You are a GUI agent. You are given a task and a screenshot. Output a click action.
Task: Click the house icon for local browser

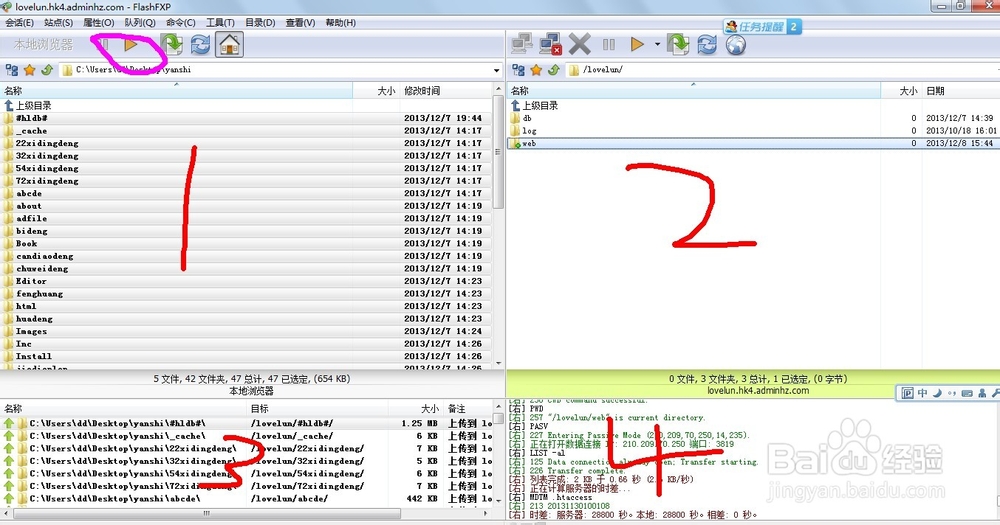tap(230, 45)
